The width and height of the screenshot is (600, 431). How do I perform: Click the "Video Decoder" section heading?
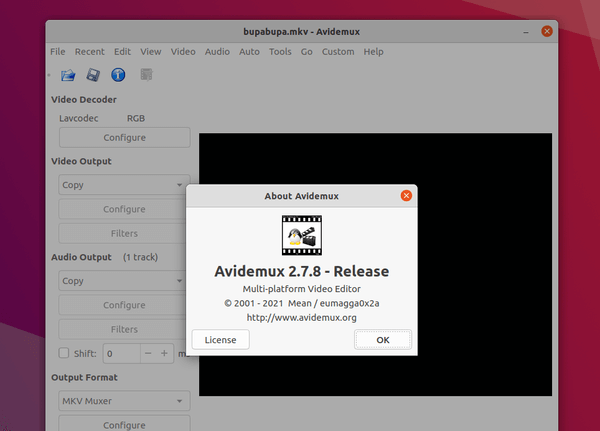pos(84,100)
